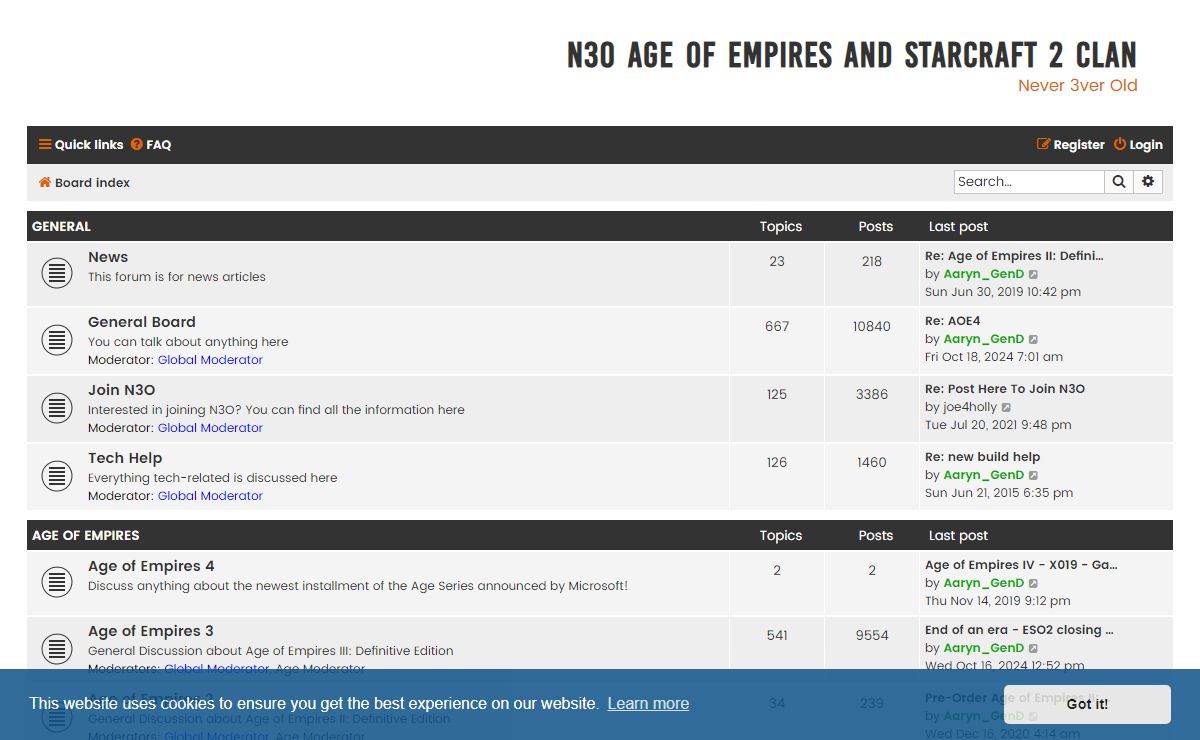The height and width of the screenshot is (740, 1200).
Task: Open the Tech Help forum
Action: click(125, 458)
